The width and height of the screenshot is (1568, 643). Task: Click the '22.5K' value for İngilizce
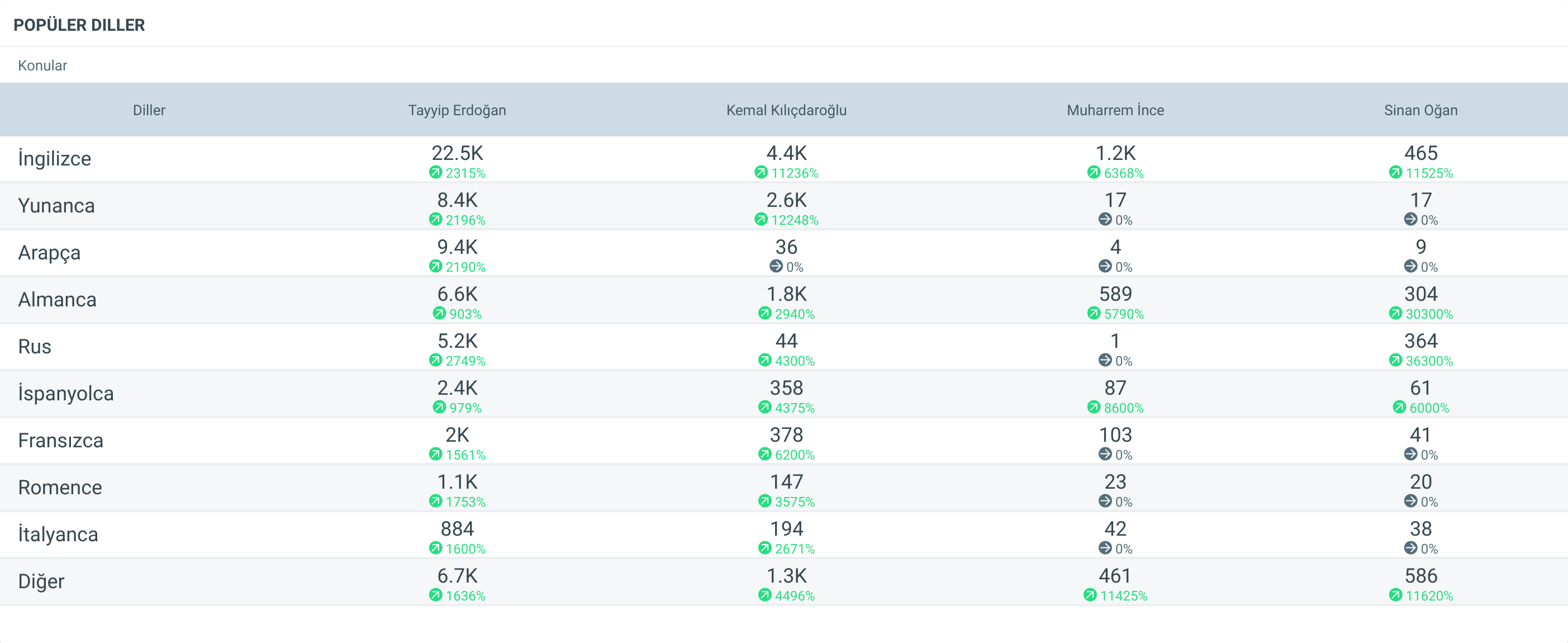(x=457, y=153)
